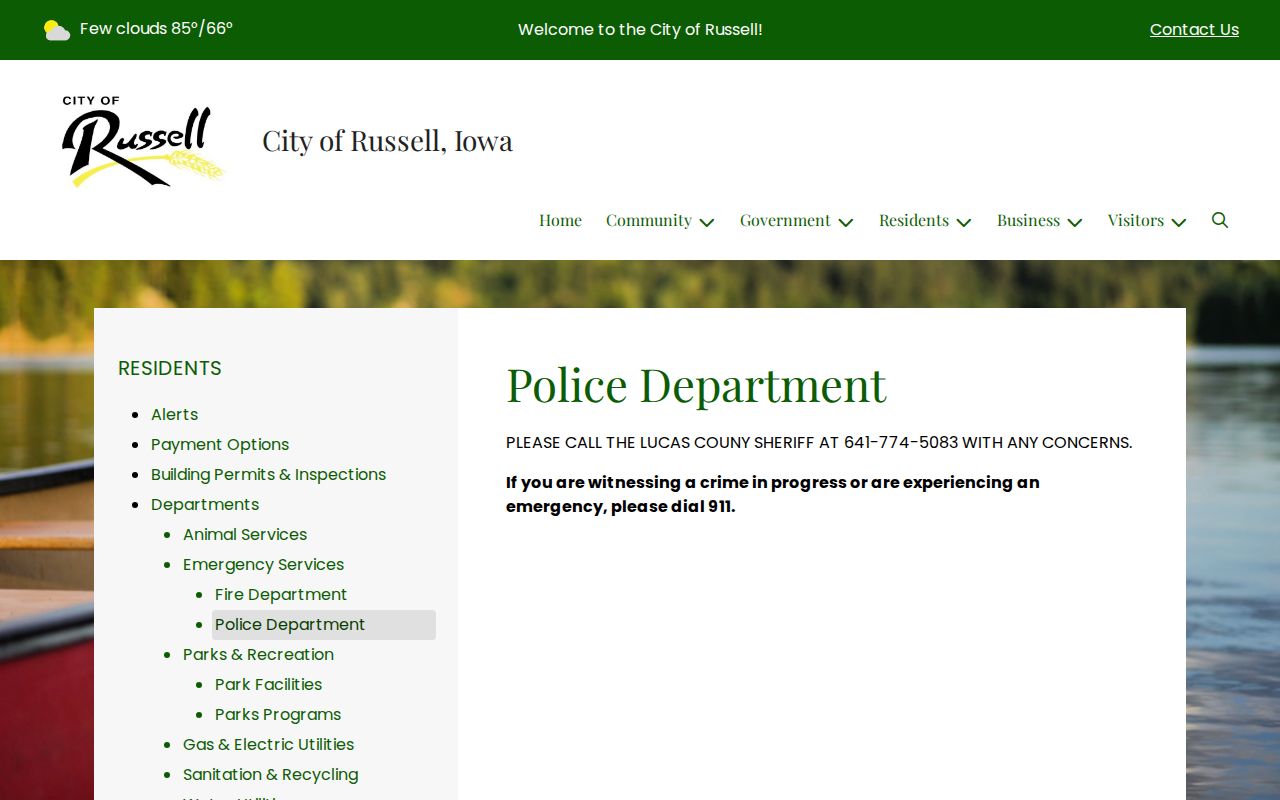The height and width of the screenshot is (800, 1280).
Task: Click the search magnifier icon in navigation
Action: [1220, 220]
